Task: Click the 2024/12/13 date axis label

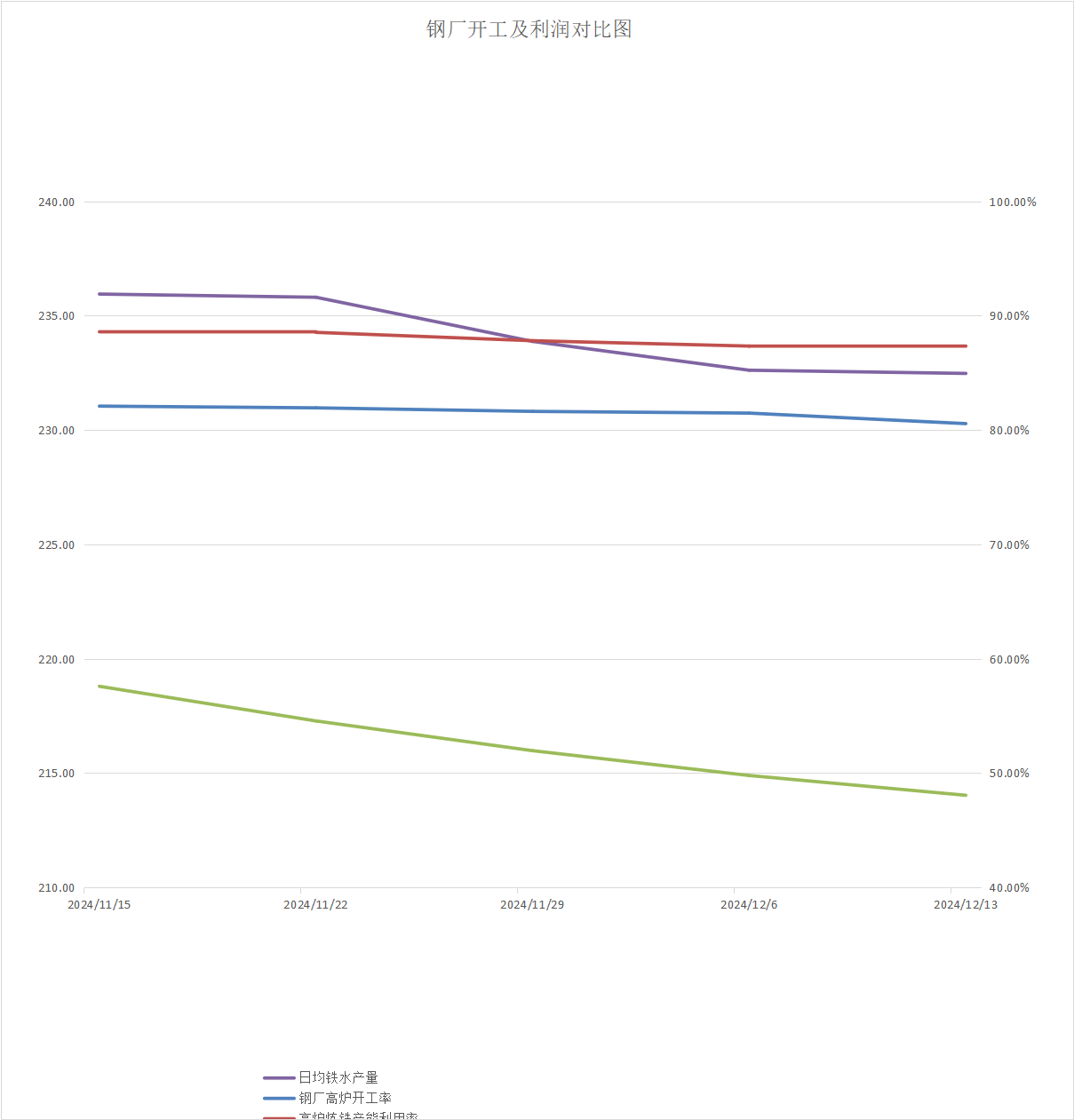Action: [966, 905]
